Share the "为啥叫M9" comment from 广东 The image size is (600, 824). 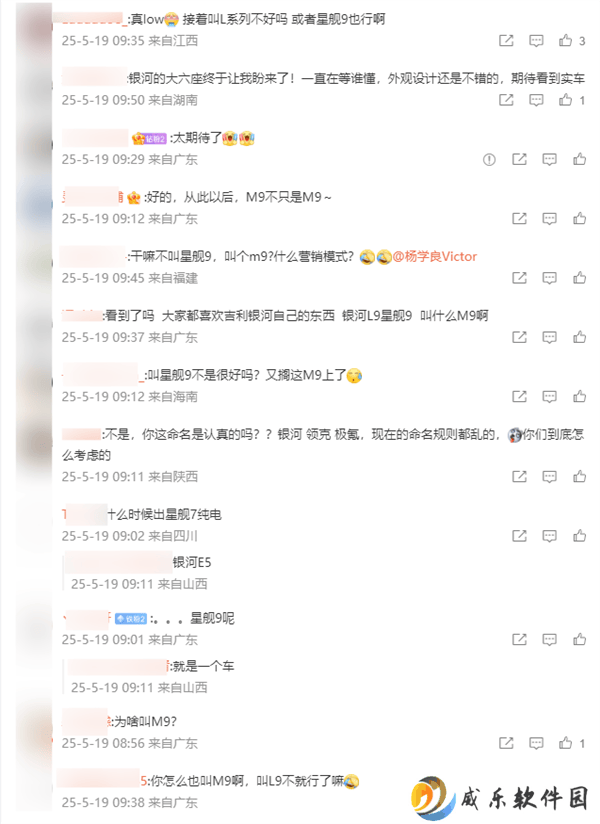pos(506,743)
